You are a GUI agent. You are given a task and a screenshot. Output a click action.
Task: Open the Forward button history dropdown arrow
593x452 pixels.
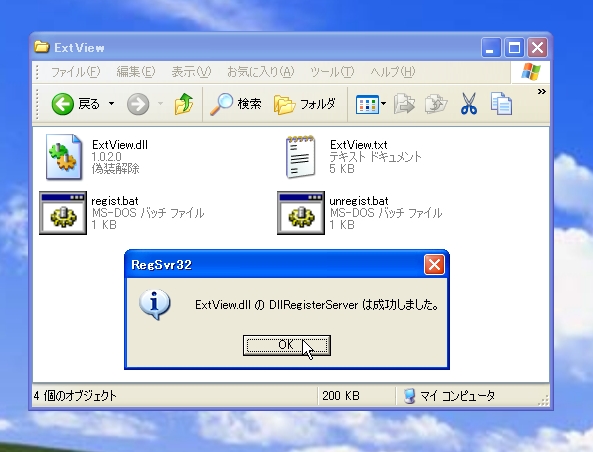(160, 103)
